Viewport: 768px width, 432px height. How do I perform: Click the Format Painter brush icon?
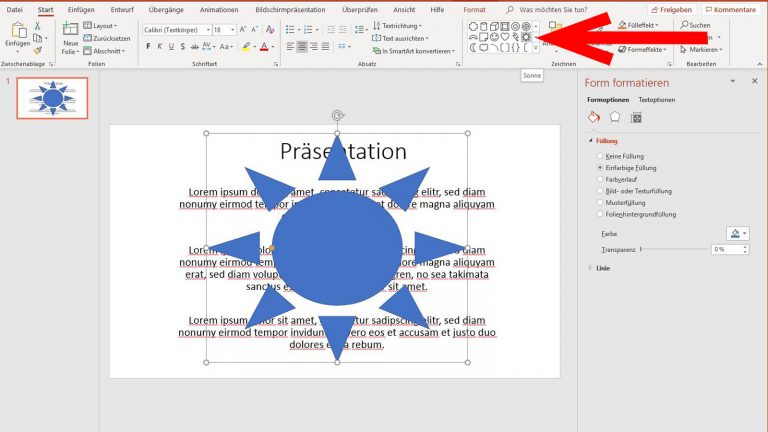tap(38, 50)
